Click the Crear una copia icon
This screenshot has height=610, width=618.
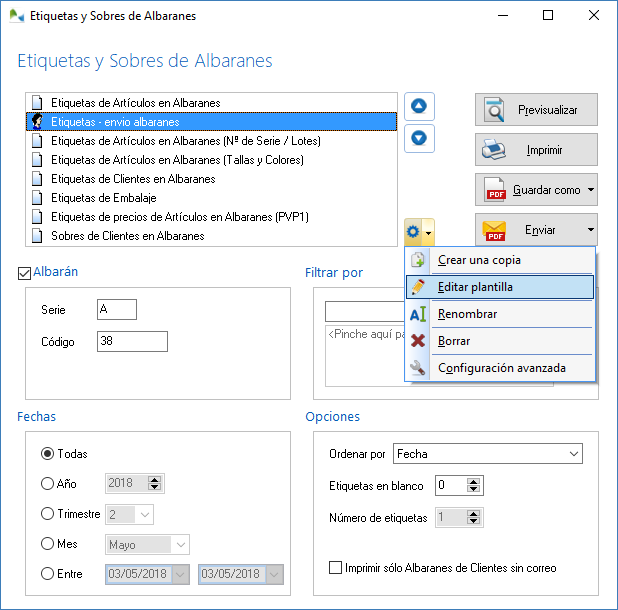click(418, 260)
